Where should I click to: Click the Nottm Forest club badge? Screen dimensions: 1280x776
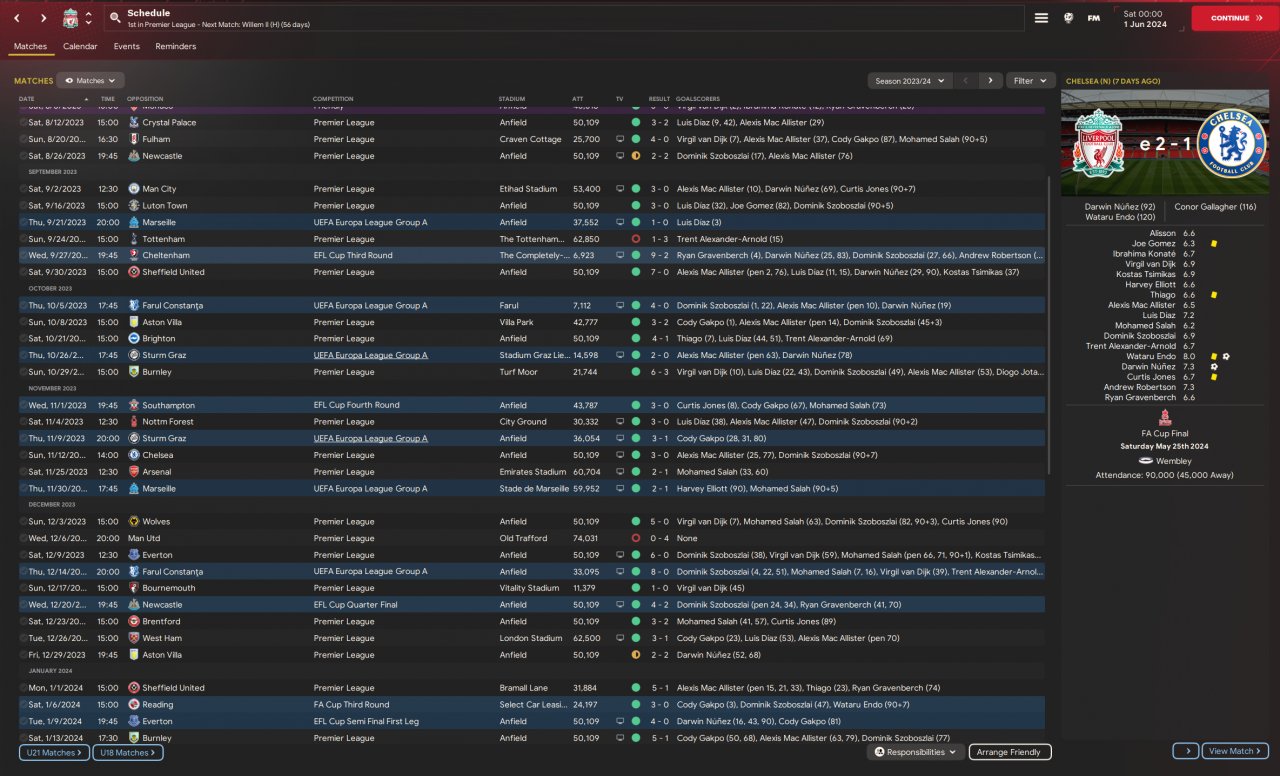click(x=134, y=422)
